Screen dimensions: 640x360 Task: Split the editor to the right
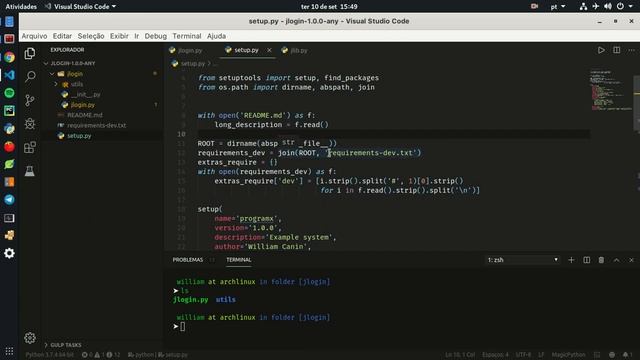[616, 50]
